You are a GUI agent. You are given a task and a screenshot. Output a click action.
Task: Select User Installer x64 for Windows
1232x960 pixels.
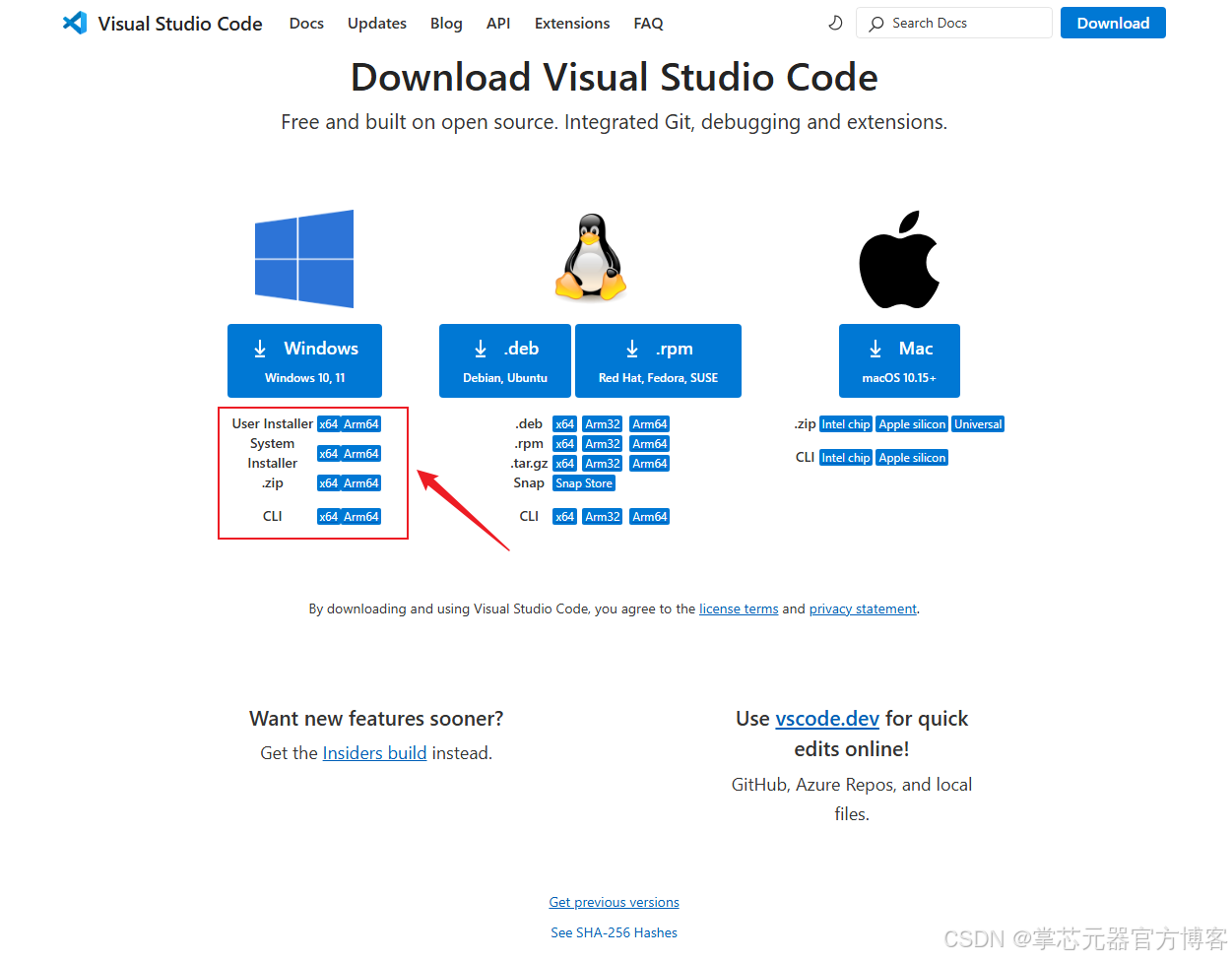[329, 424]
